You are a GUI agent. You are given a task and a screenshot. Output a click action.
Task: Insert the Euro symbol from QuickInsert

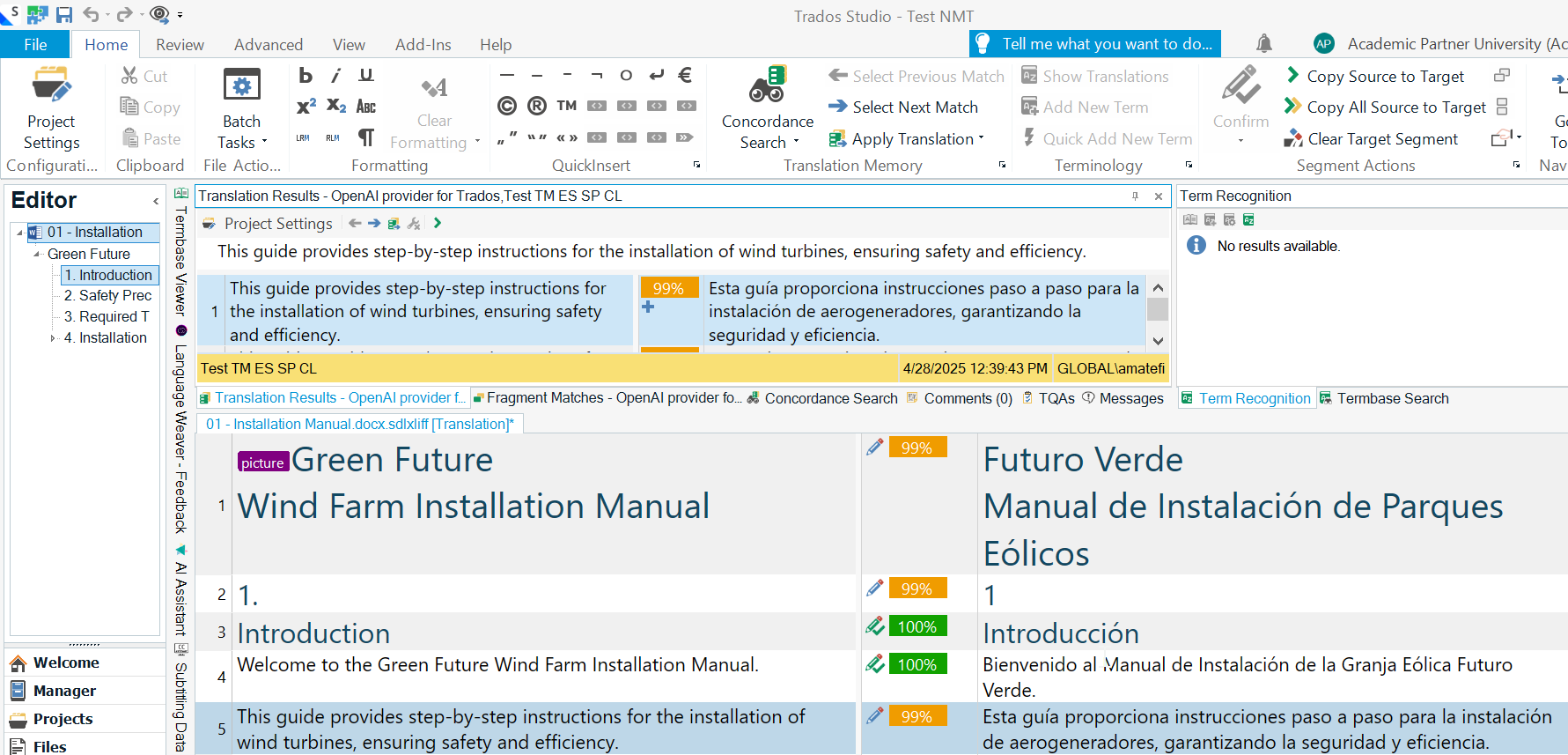685,76
